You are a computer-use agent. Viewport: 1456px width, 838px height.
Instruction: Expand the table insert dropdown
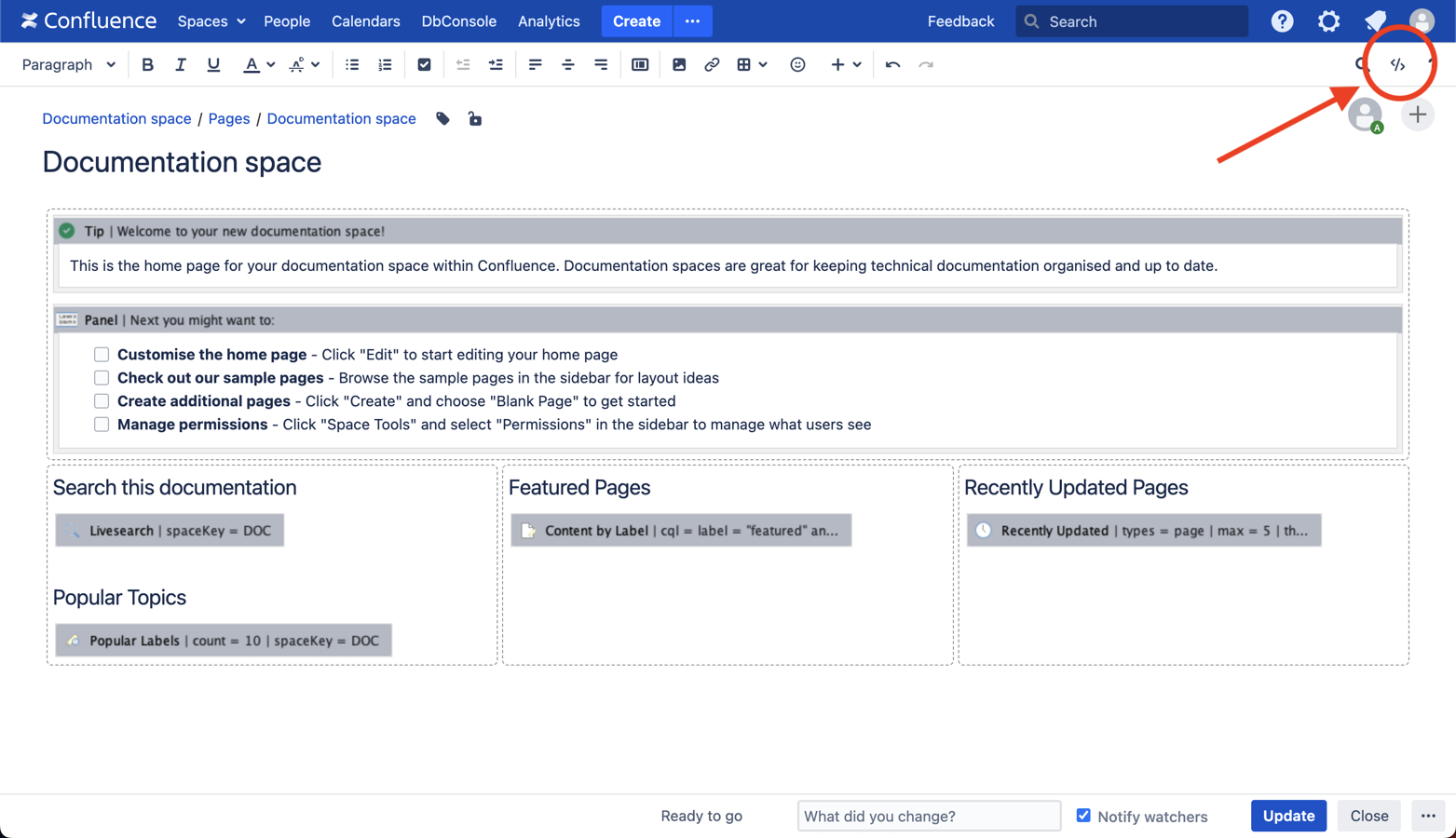pos(763,64)
